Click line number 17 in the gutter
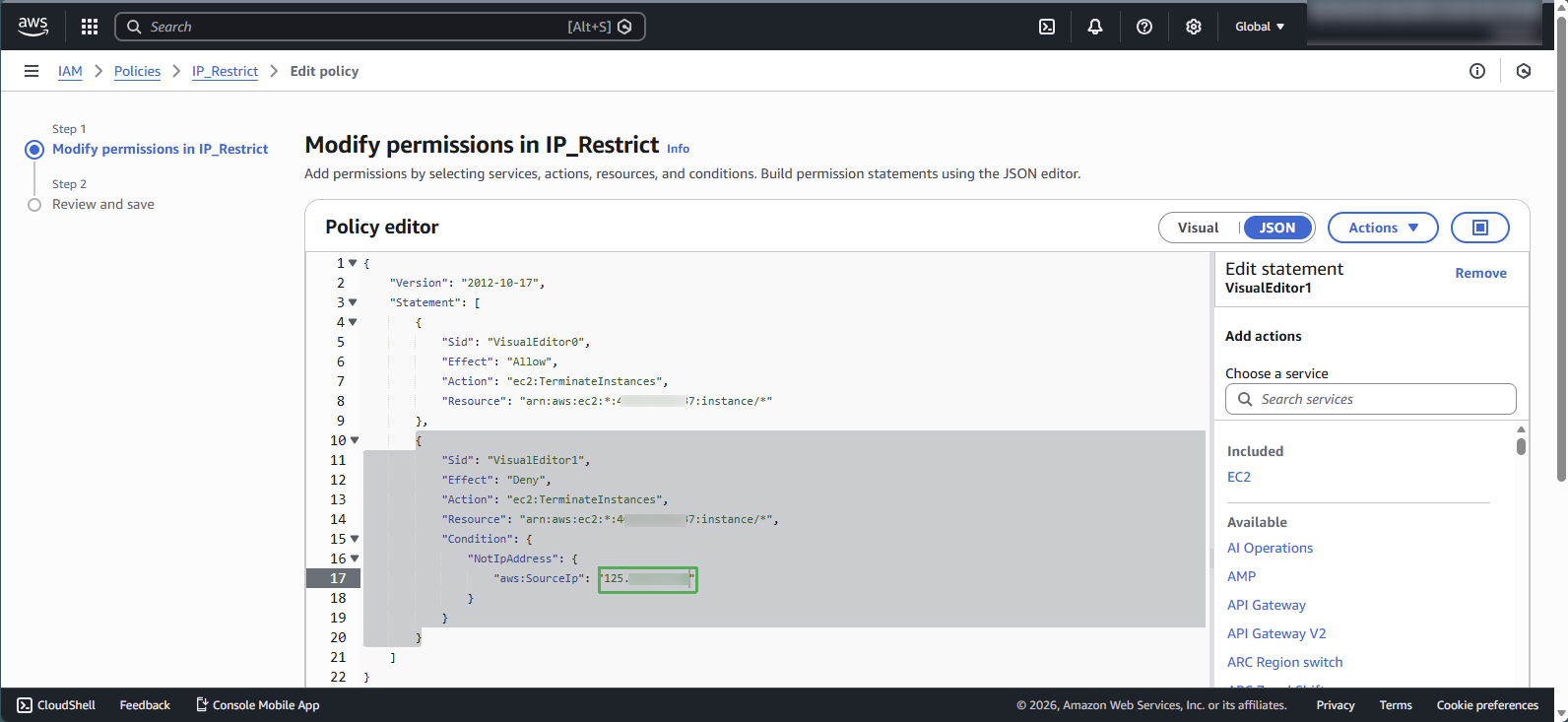1568x722 pixels. [338, 578]
